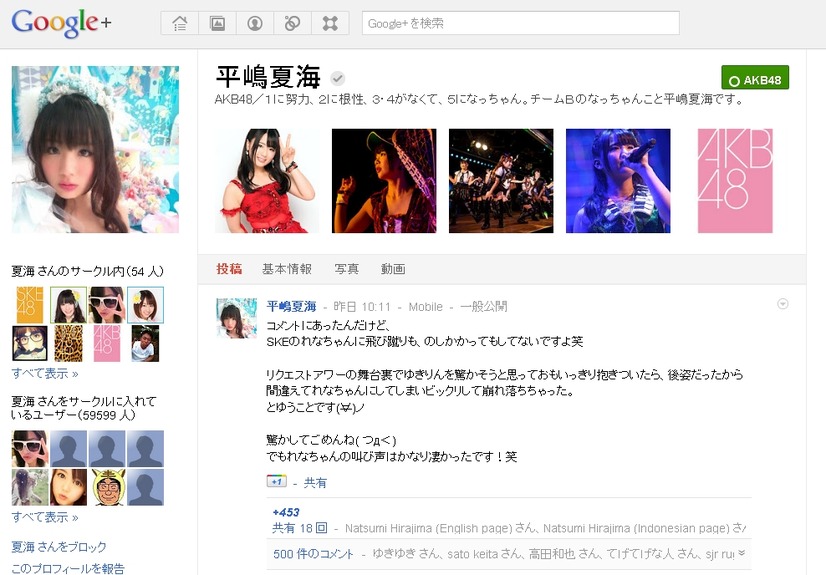Click the post author avatar thumbnail

[237, 318]
